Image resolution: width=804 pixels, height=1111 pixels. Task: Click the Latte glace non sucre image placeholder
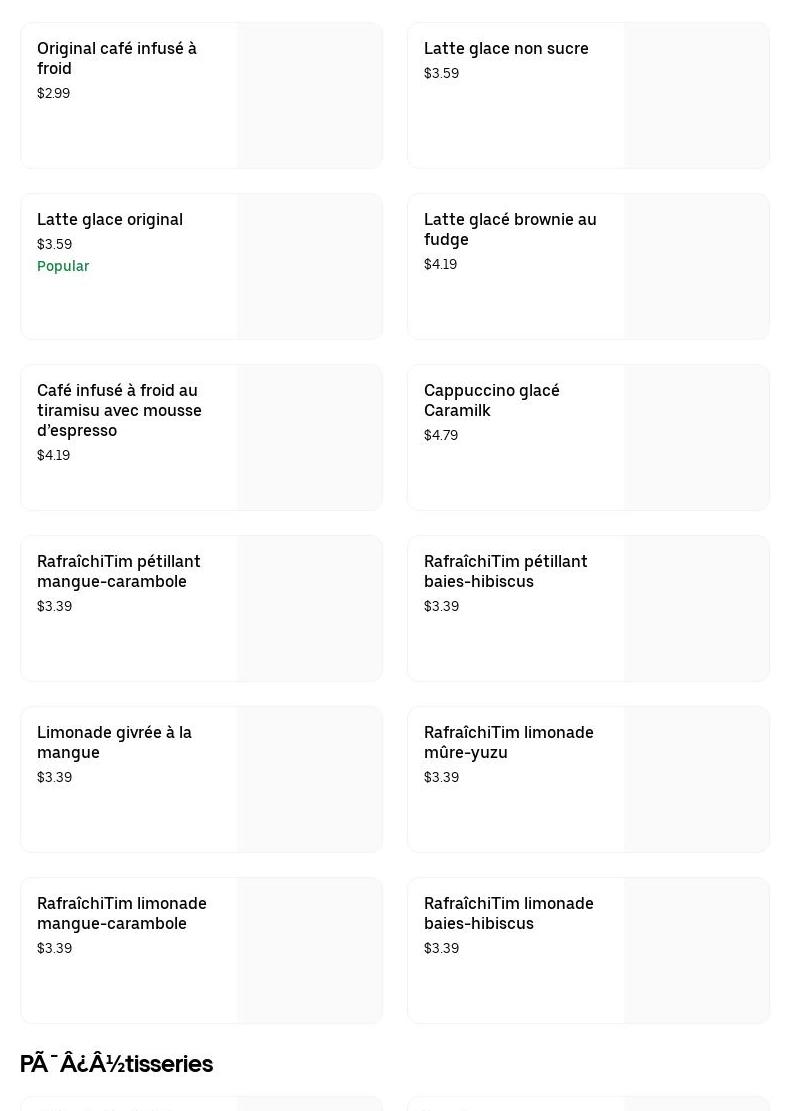[696, 96]
